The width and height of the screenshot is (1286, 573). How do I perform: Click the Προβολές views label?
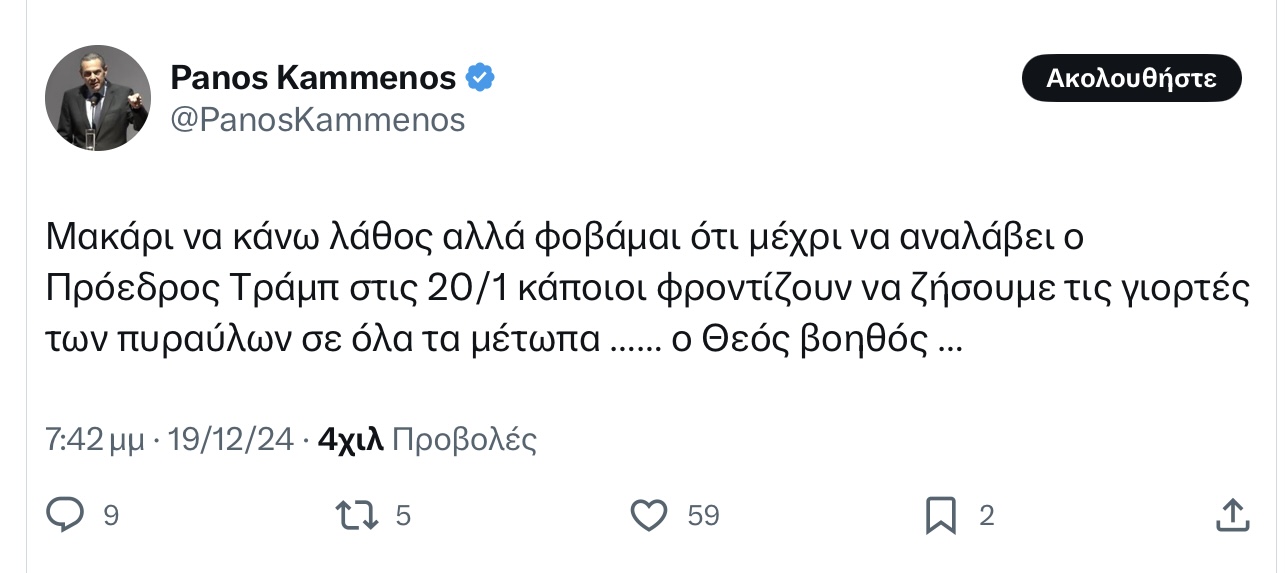[x=464, y=439]
